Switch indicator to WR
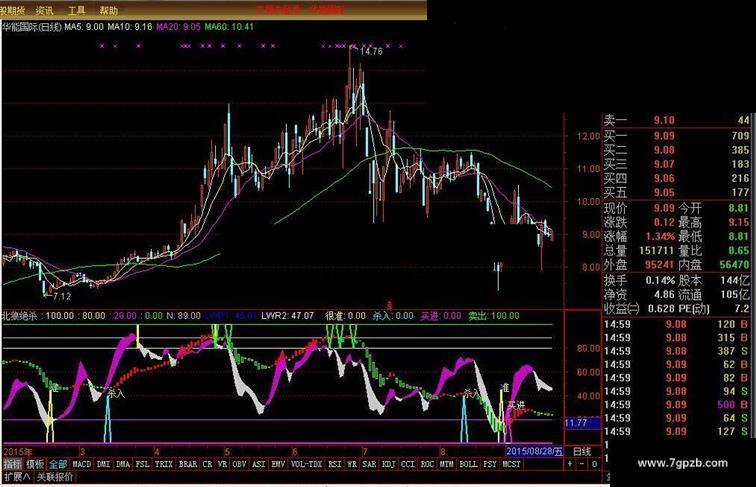This screenshot has height=487, width=756. [x=352, y=464]
